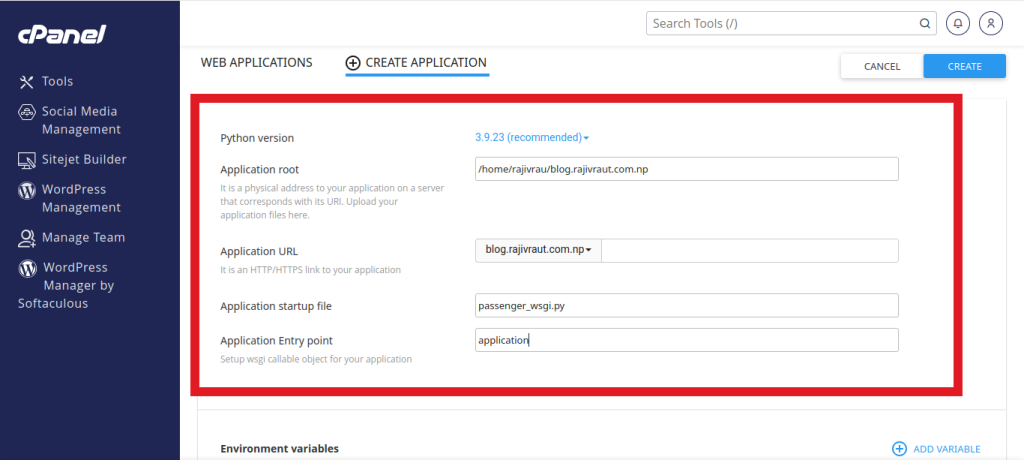Click the Application root input field
Image resolution: width=1024 pixels, height=460 pixels.
point(686,169)
